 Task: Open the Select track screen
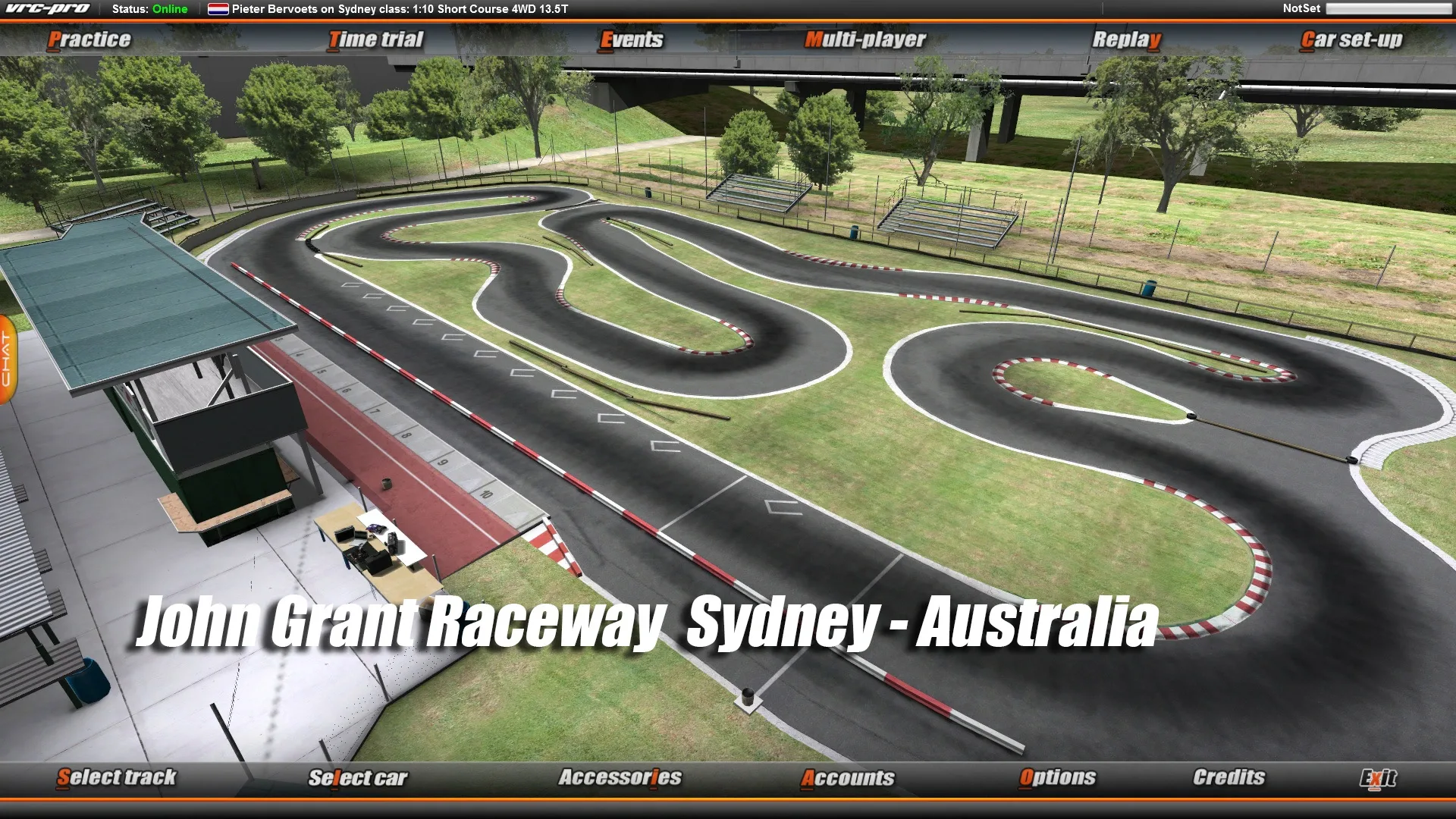click(117, 778)
